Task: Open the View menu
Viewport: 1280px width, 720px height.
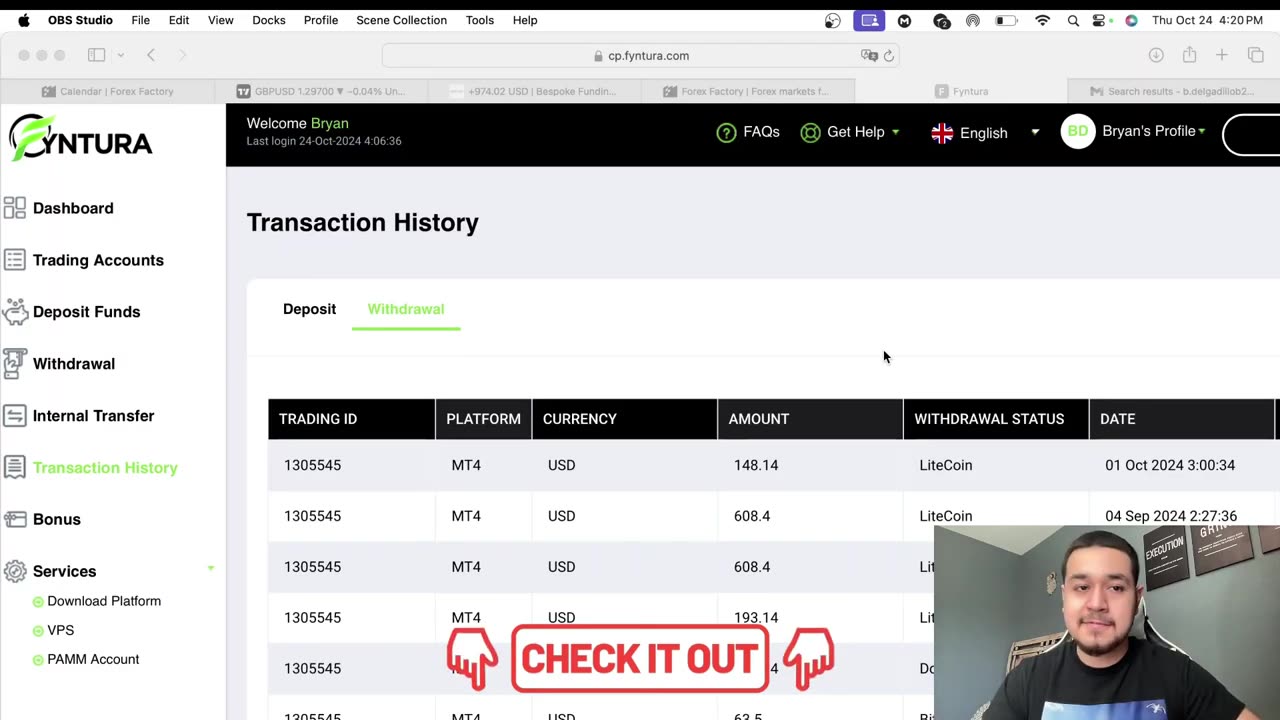Action: [221, 20]
